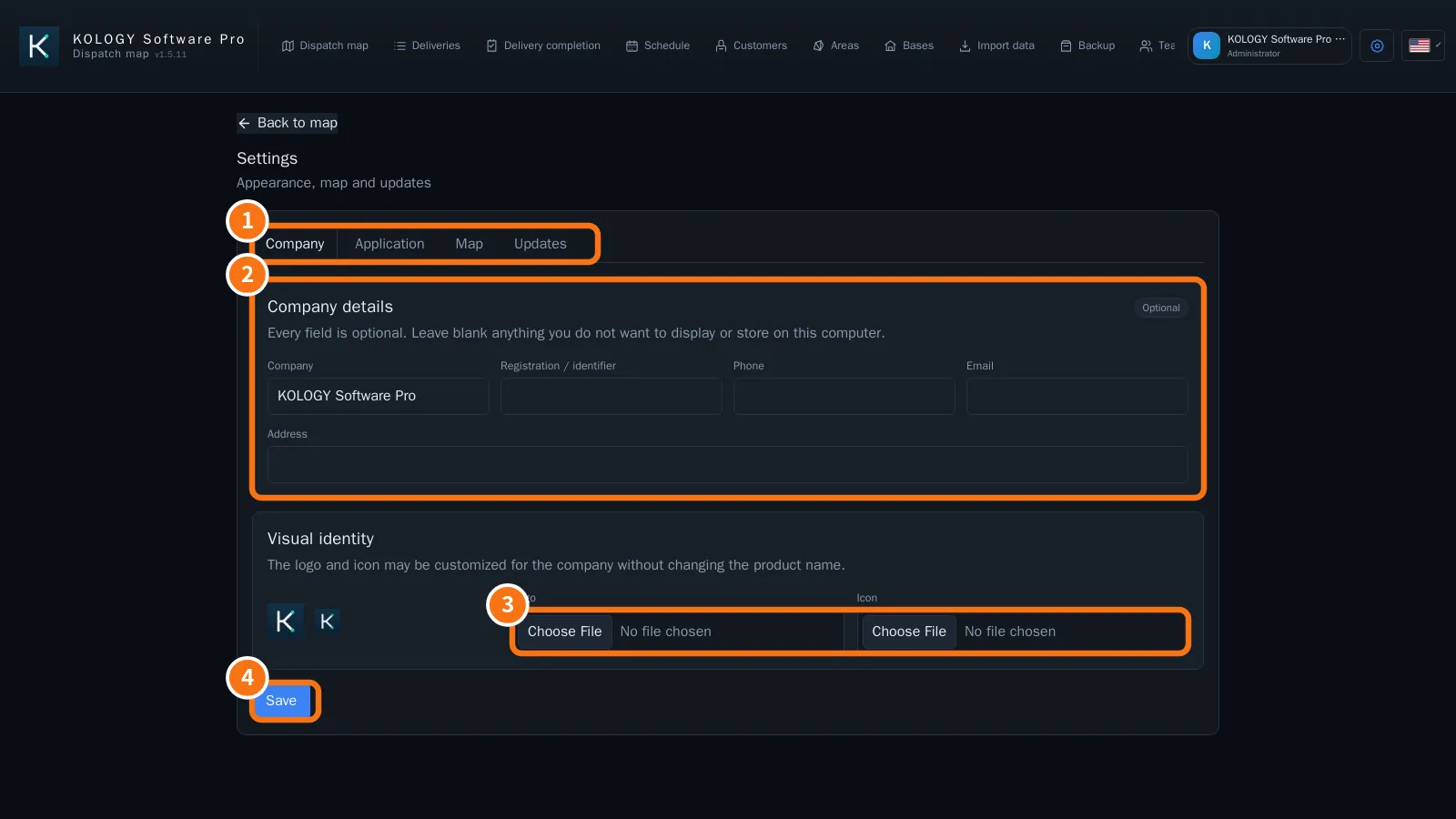Screen dimensions: 1456x819
Task: Click the Company details heading
Action: [330, 307]
